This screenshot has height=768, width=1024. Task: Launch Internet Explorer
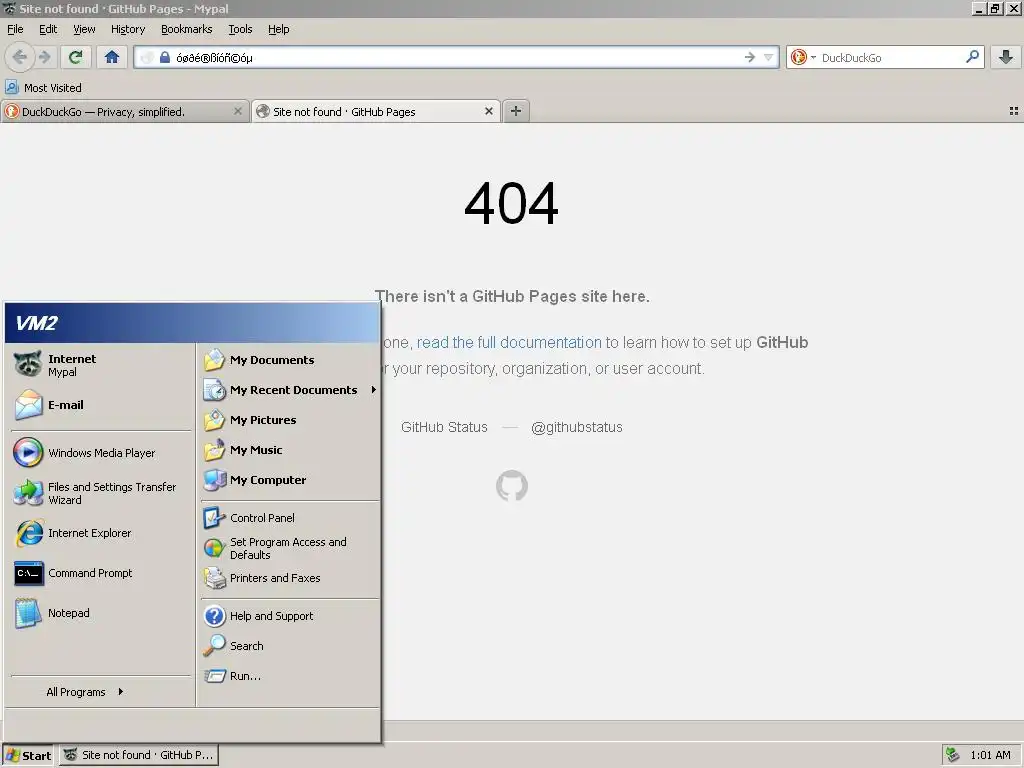point(101,534)
